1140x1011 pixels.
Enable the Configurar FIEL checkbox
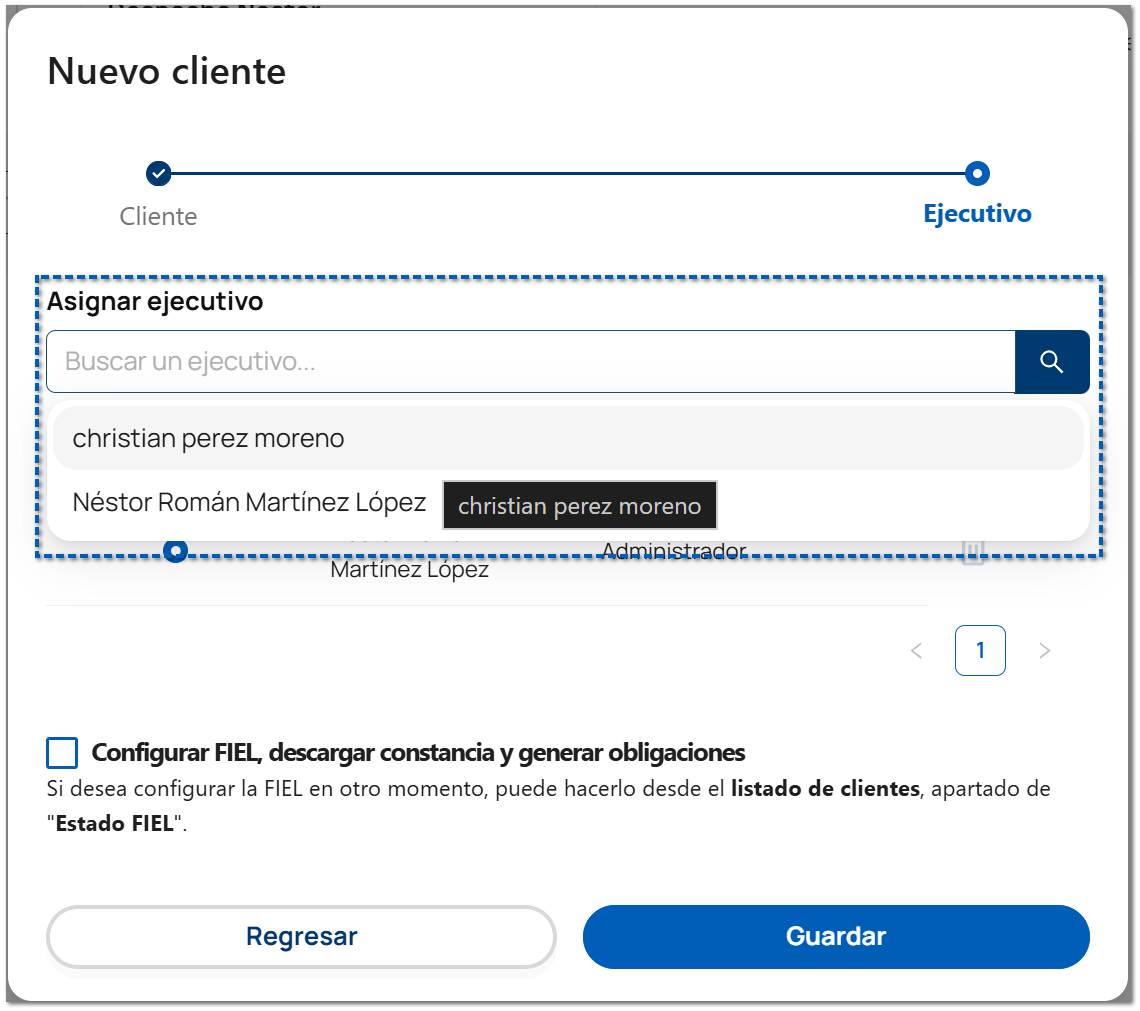62,753
